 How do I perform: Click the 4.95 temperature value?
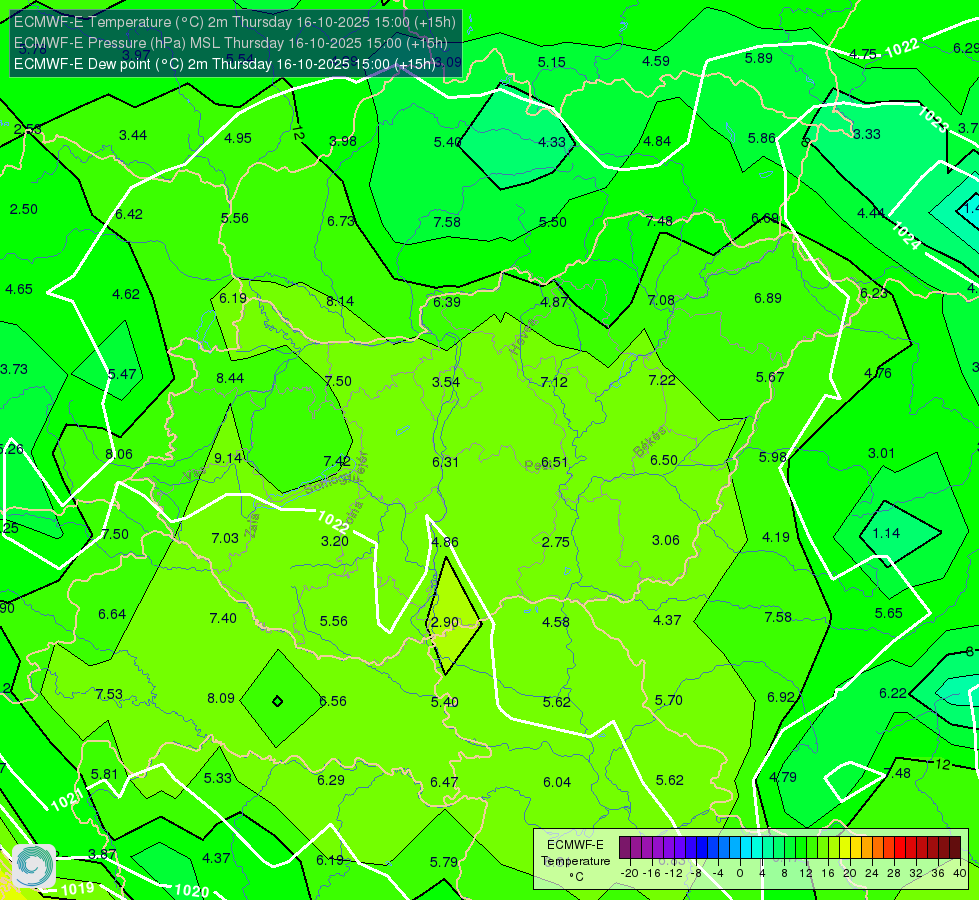237,138
